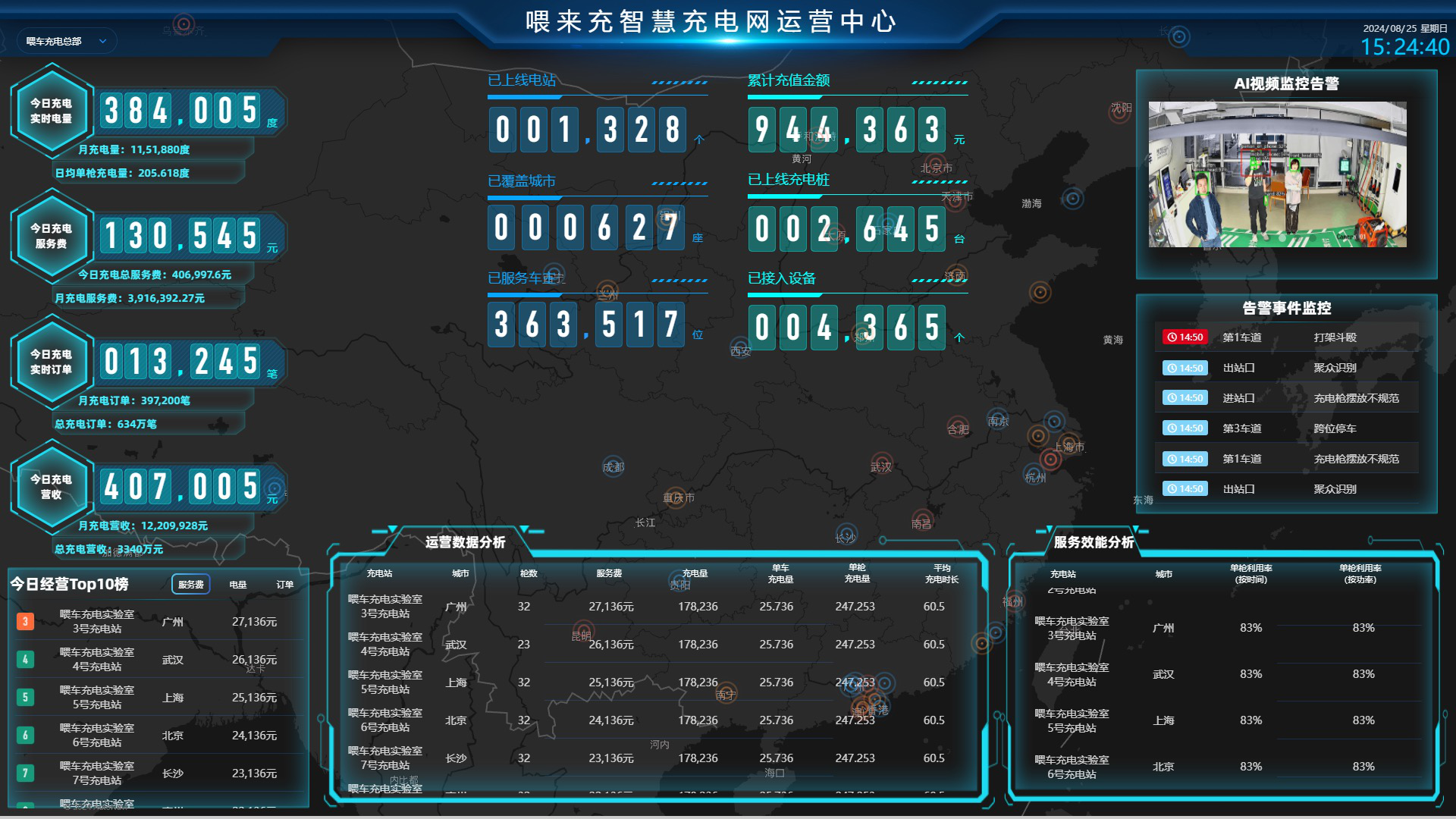Screen dimensions: 1456x819
Task: Click the 今日充电实时电量 hexagon badge
Action: pyautogui.click(x=51, y=111)
